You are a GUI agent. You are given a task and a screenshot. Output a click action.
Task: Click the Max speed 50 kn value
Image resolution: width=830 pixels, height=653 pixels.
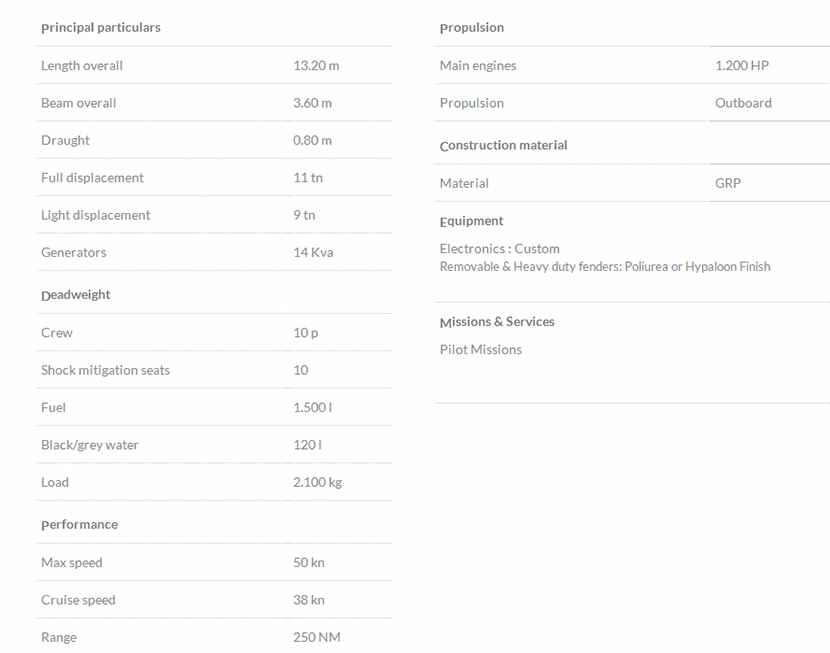click(x=308, y=563)
